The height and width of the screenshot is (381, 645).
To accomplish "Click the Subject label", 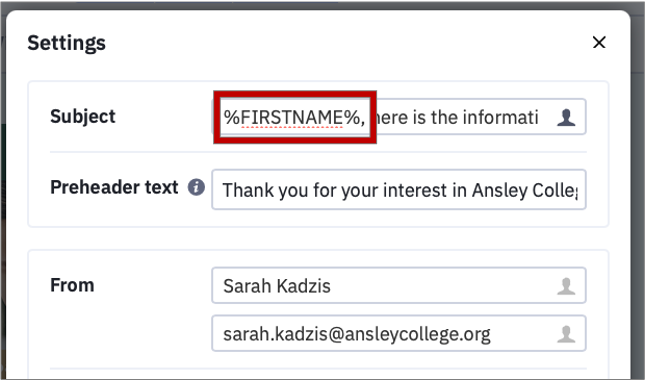I will (83, 116).
